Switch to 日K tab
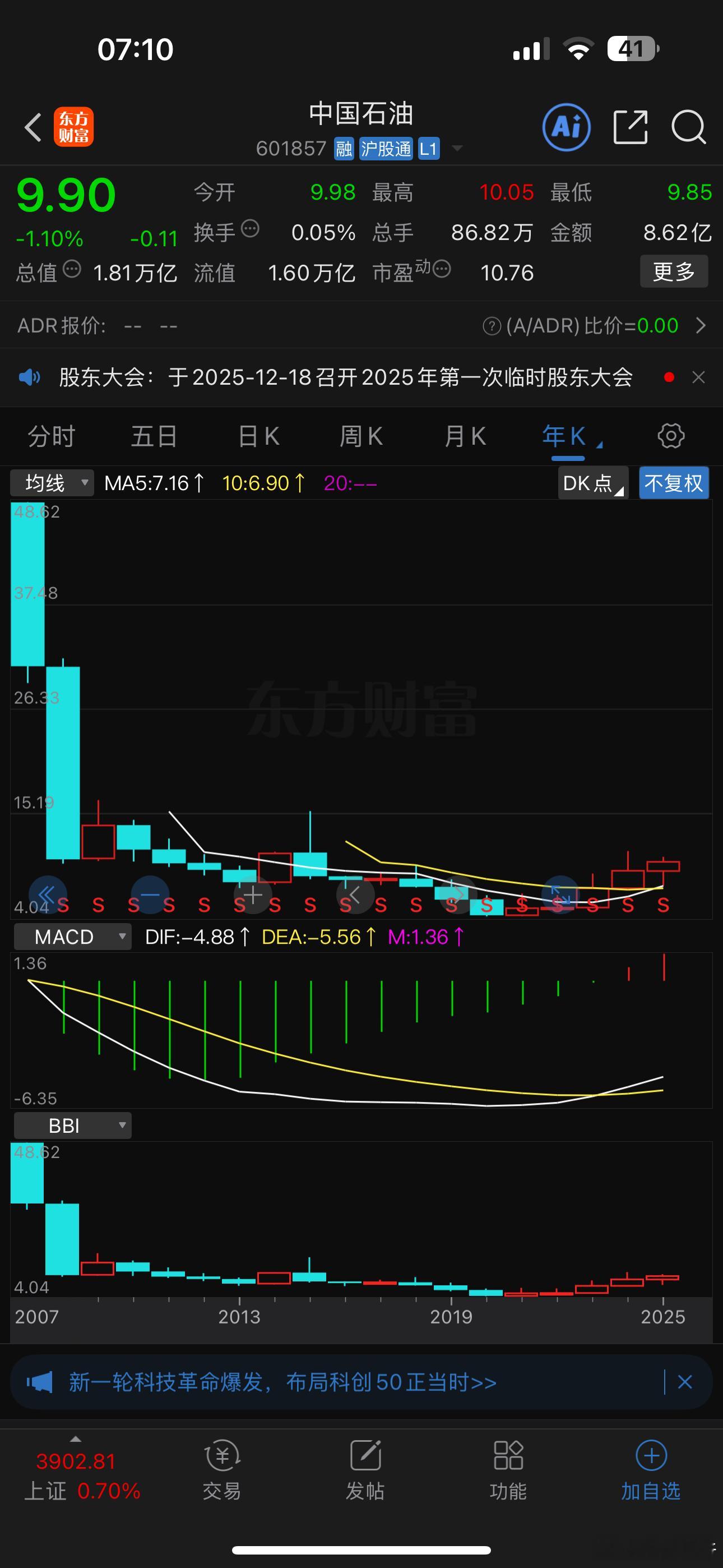 click(258, 436)
